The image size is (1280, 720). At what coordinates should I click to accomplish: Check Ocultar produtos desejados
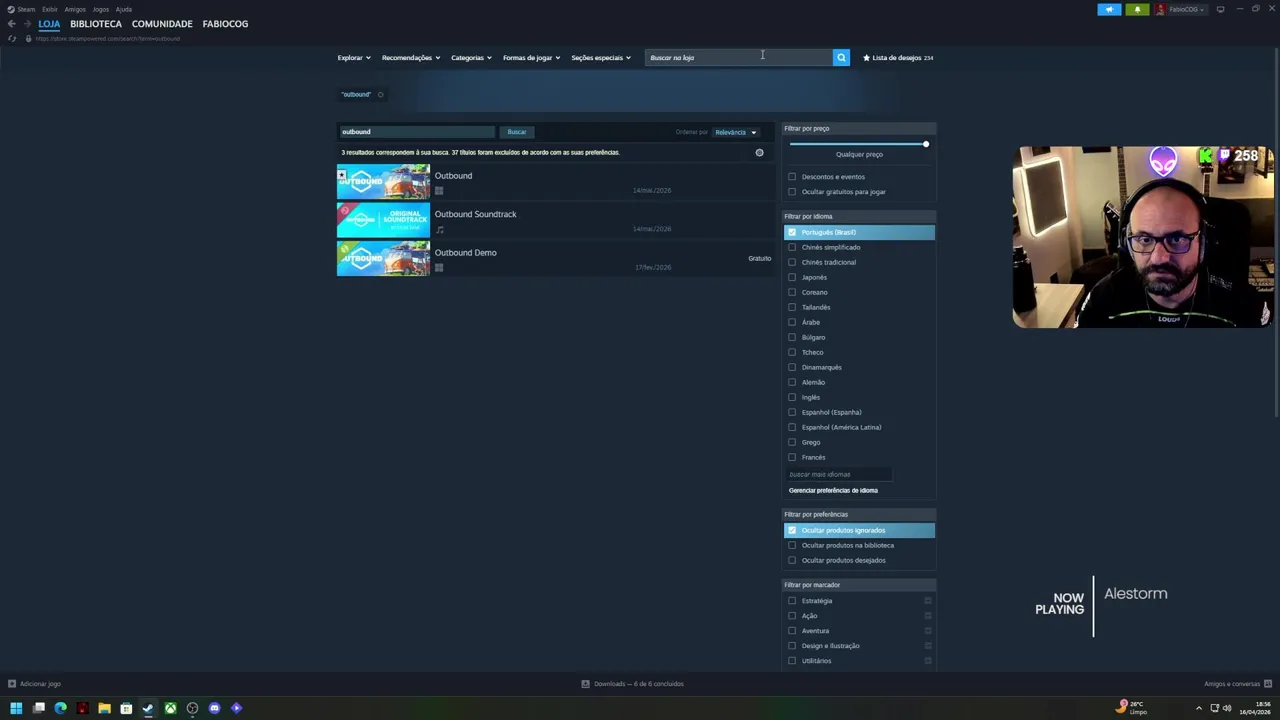792,560
